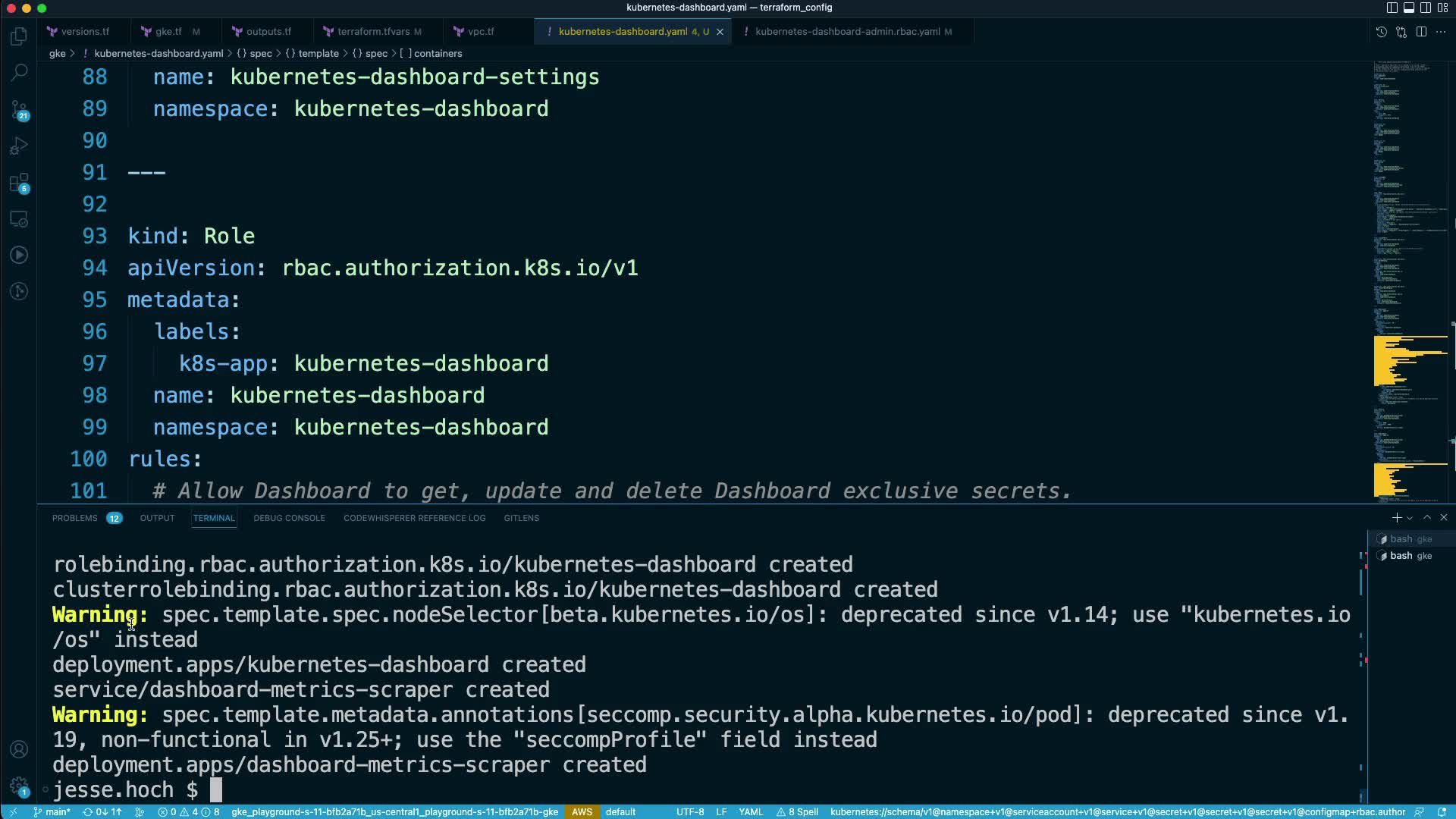
Task: Open Source Control view with 21 changes
Action: 19,110
